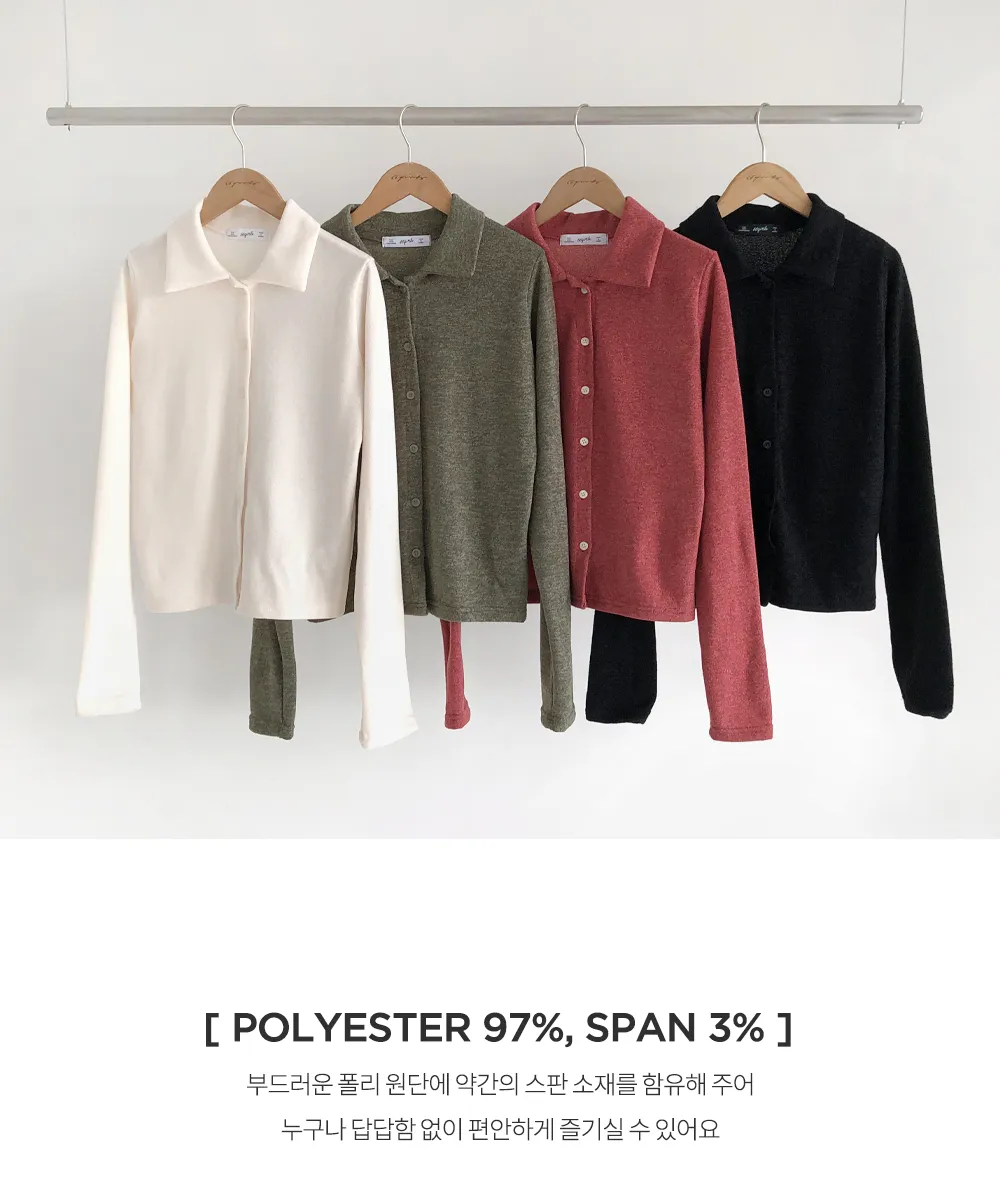The width and height of the screenshot is (1000, 1198).
Task: Click the neck label inside the black cardigan
Action: coord(761,226)
